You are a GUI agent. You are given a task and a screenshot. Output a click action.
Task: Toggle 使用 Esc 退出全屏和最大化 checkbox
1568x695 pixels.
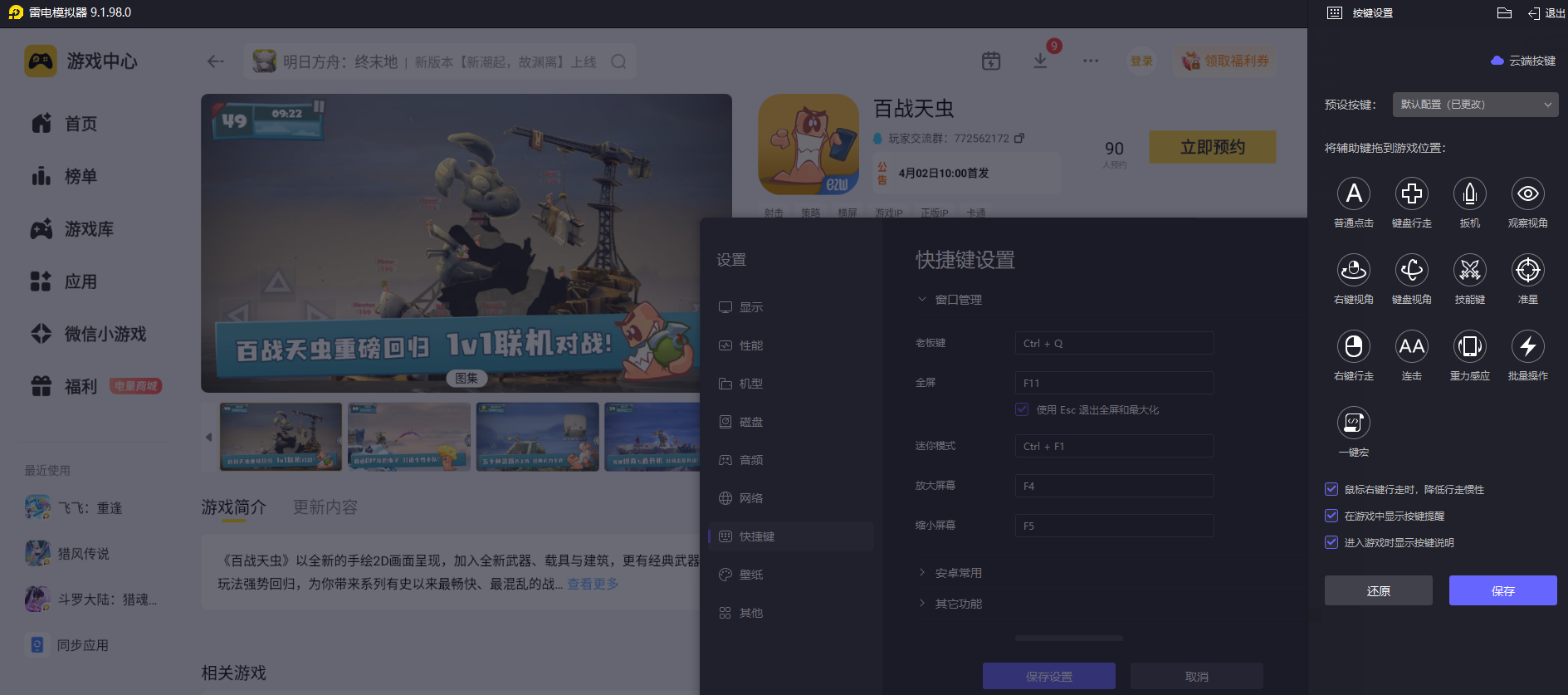tap(1022, 409)
